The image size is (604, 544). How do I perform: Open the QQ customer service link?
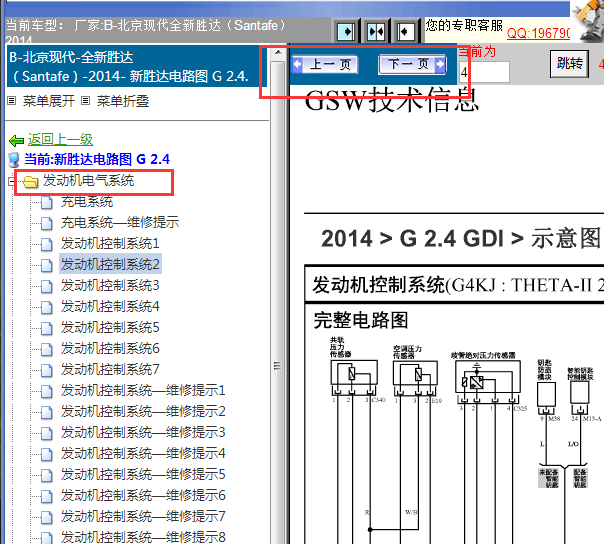tap(538, 33)
